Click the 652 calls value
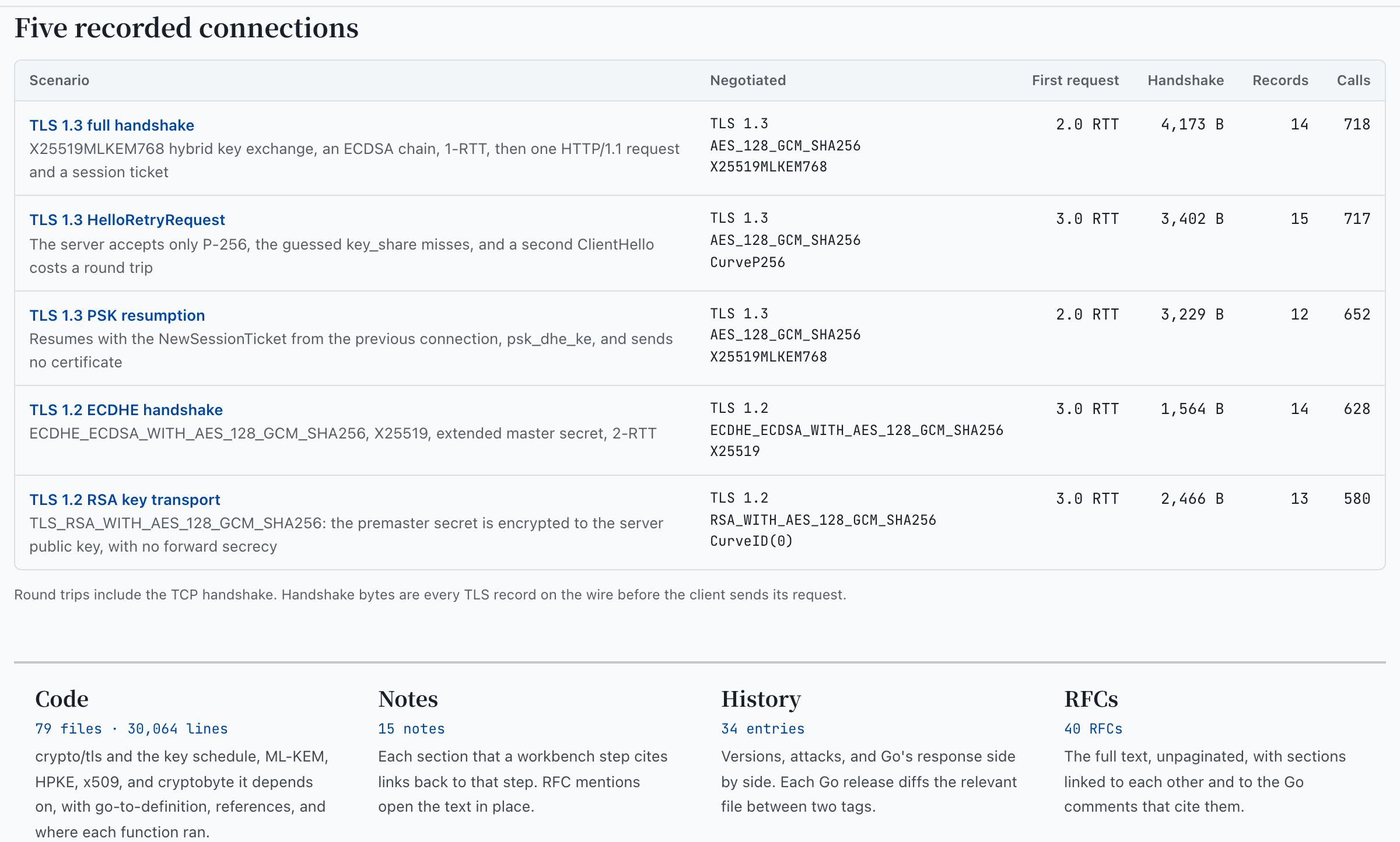Screen dimensions: 1400x842 point(1357,314)
